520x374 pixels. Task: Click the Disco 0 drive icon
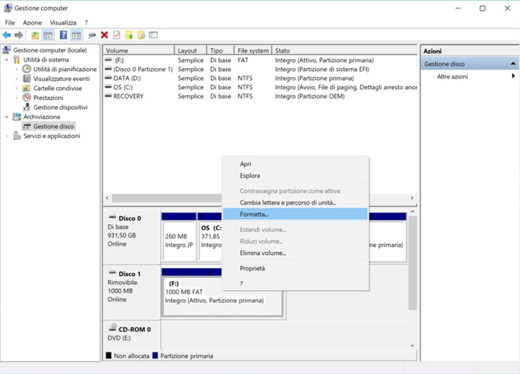pos(112,217)
